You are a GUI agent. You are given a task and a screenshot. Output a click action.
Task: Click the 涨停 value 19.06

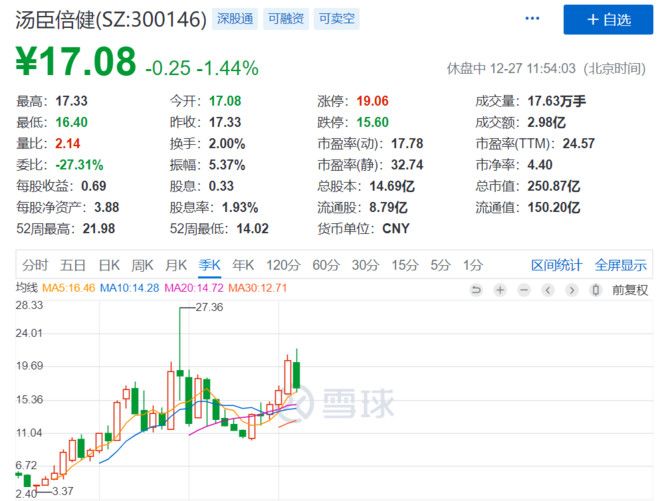click(x=373, y=101)
